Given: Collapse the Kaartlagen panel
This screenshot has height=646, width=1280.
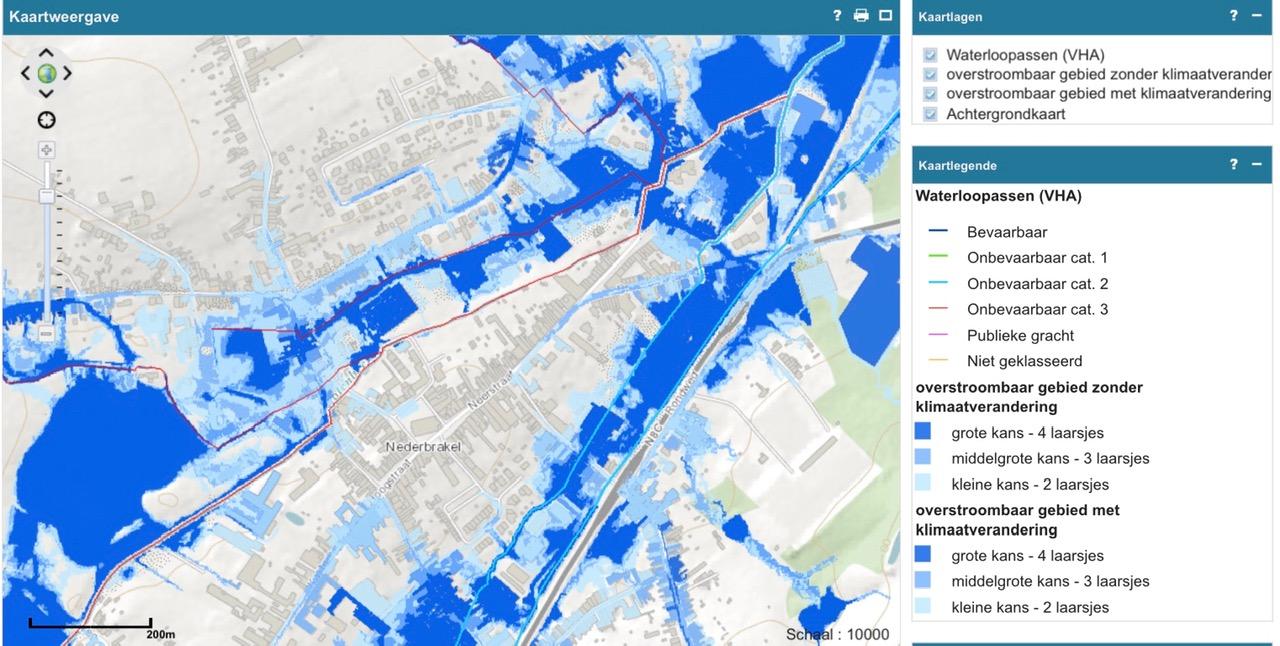Looking at the screenshot, I should pos(1257,16).
